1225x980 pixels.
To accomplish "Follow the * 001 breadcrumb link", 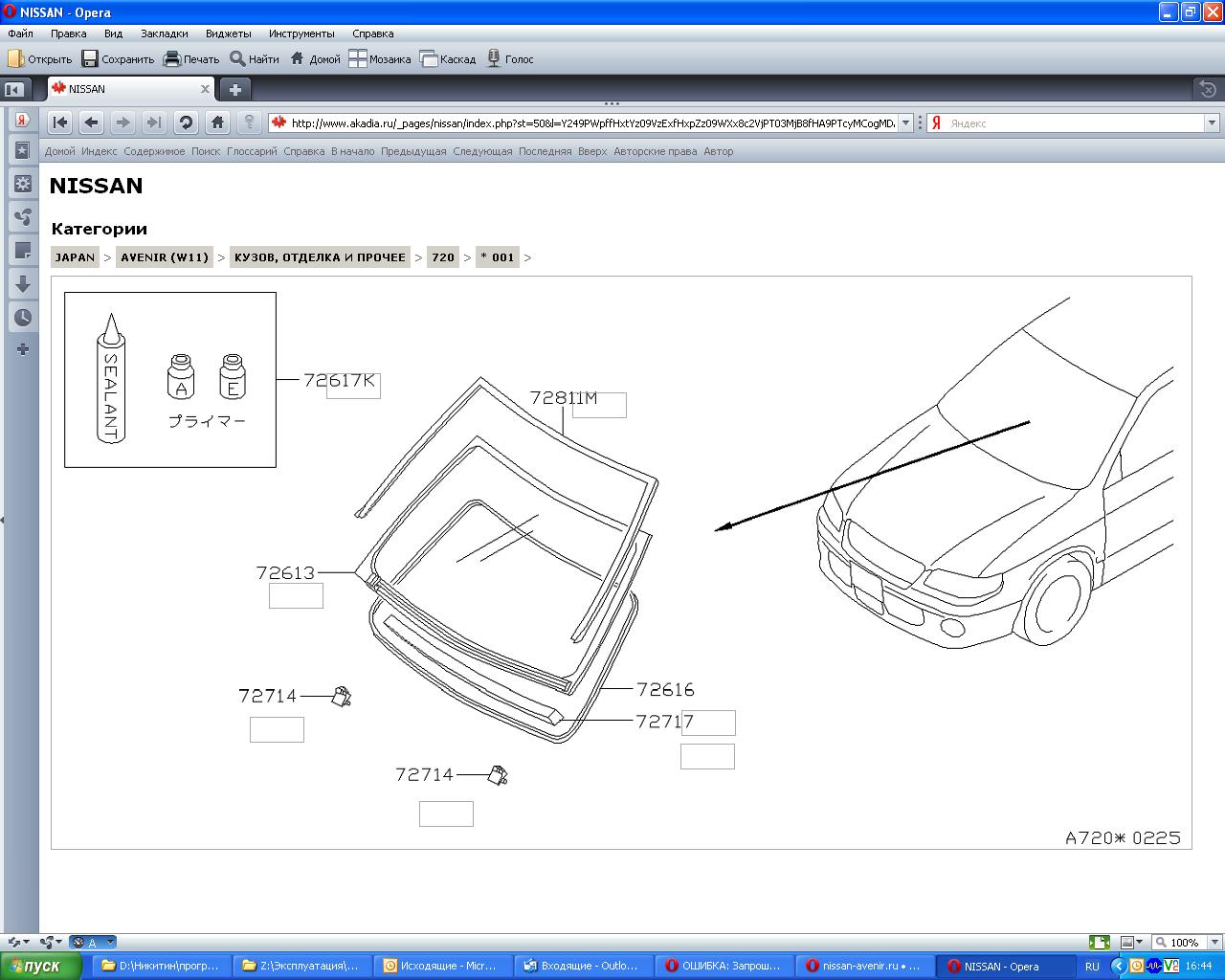I will click(498, 256).
